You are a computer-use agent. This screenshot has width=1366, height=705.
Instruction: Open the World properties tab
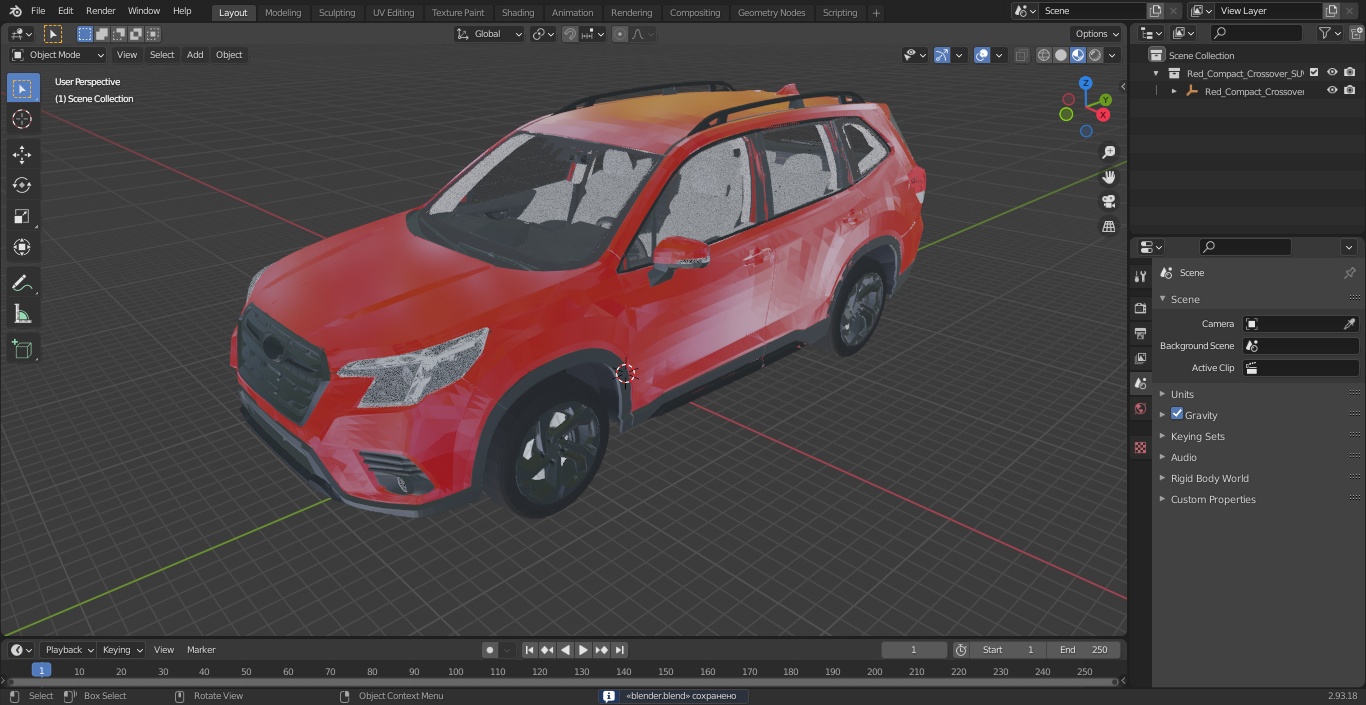tap(1140, 408)
